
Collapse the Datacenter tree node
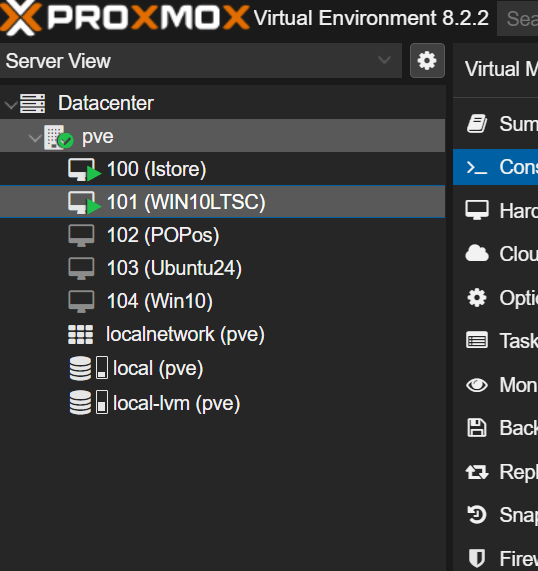11,105
